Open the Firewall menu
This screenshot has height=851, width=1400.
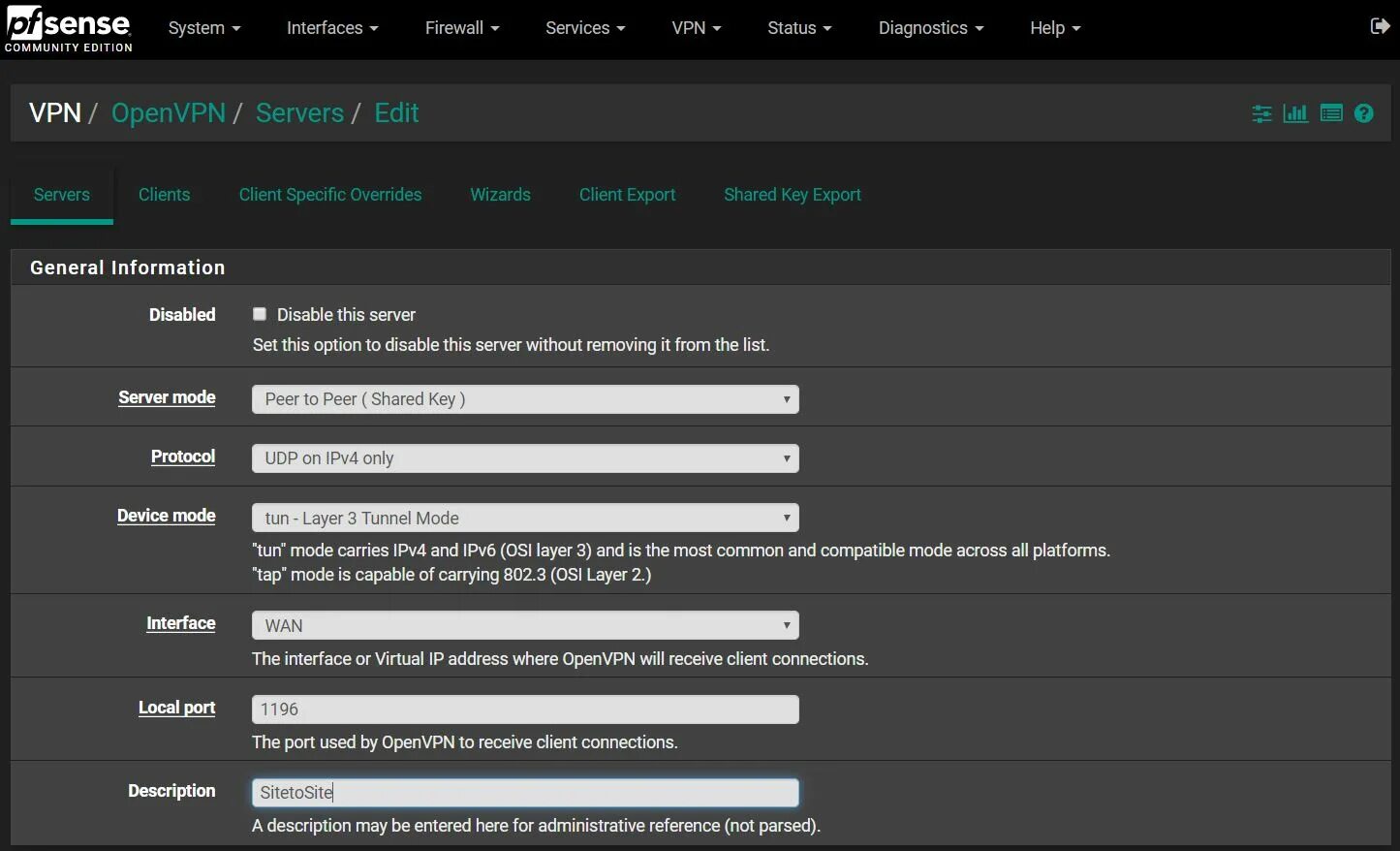coord(462,28)
